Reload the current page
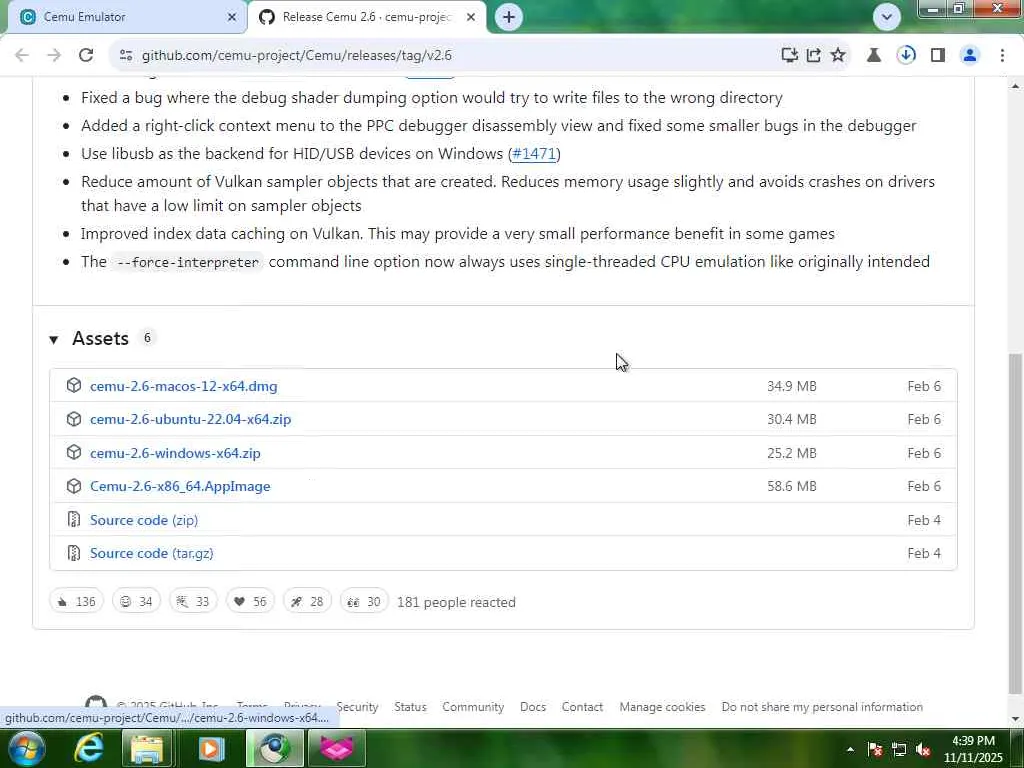The height and width of the screenshot is (768, 1024). pyautogui.click(x=86, y=56)
